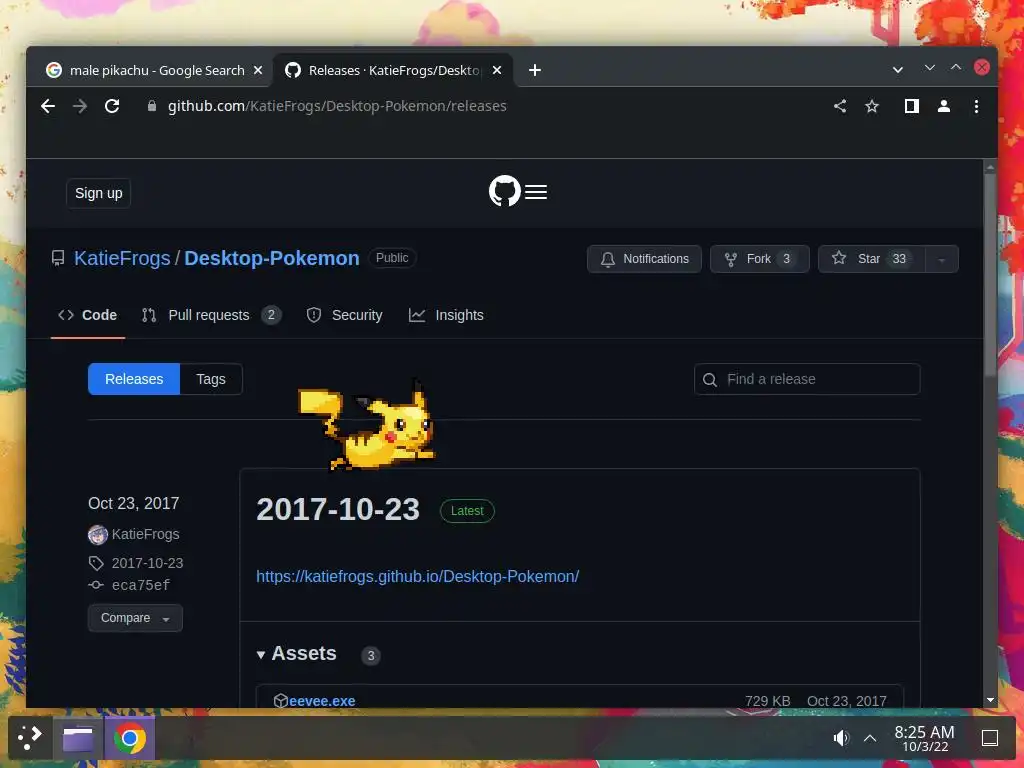Close the male pikachu Google tab

coord(258,70)
